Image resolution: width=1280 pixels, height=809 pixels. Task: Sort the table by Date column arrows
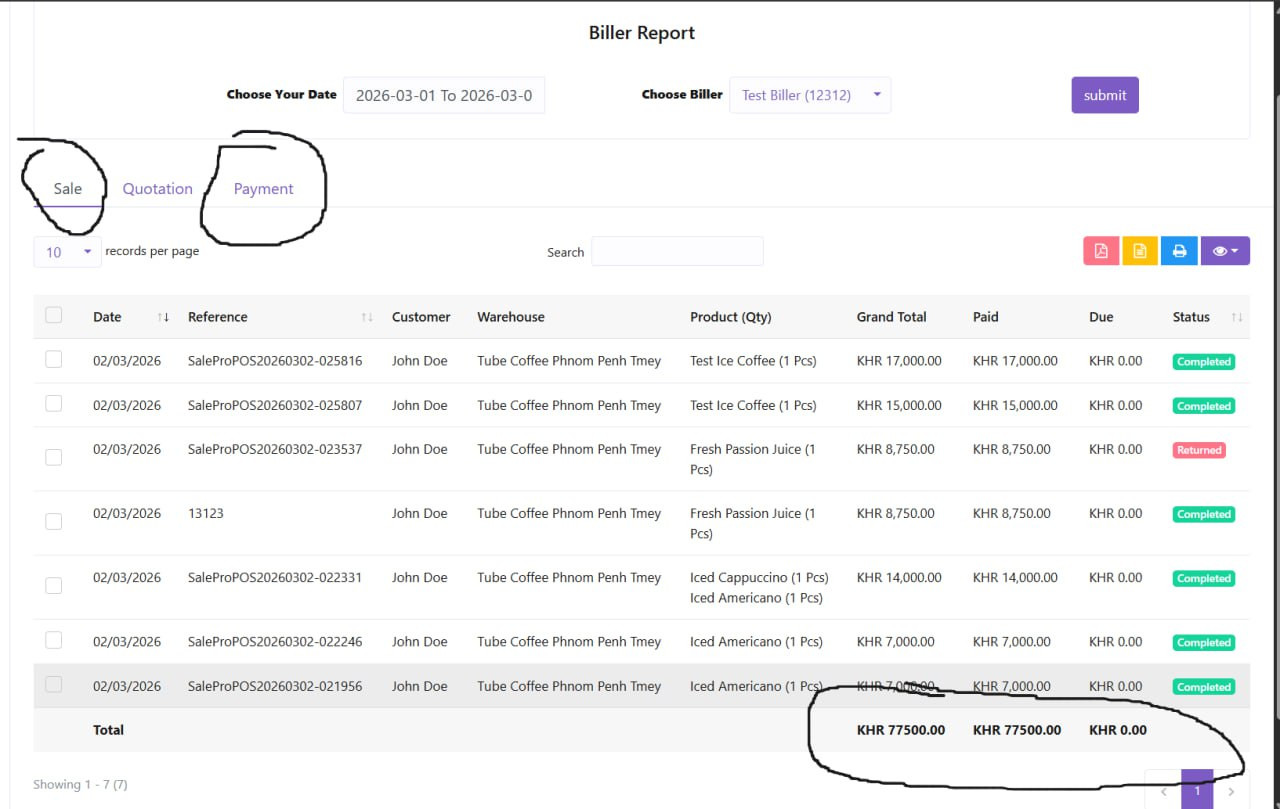click(163, 317)
